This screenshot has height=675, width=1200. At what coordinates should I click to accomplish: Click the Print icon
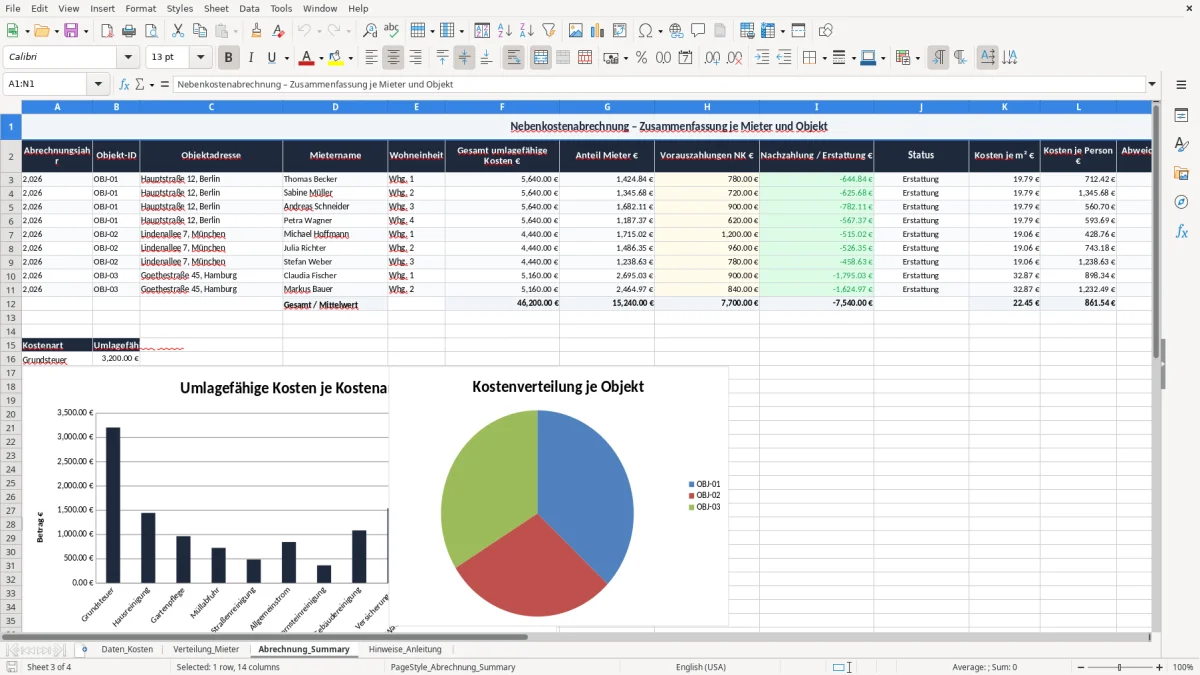(x=130, y=31)
